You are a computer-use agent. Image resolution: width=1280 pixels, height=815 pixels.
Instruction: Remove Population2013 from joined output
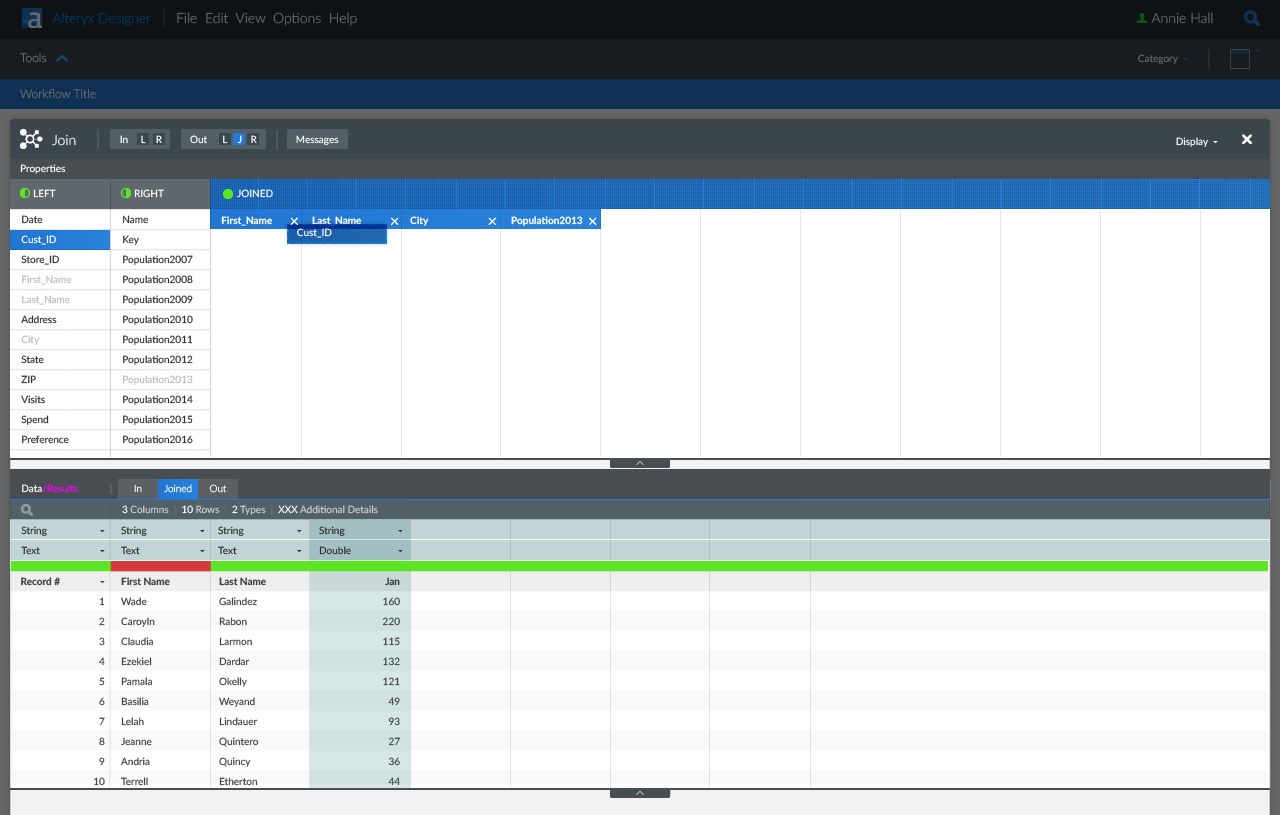click(593, 221)
